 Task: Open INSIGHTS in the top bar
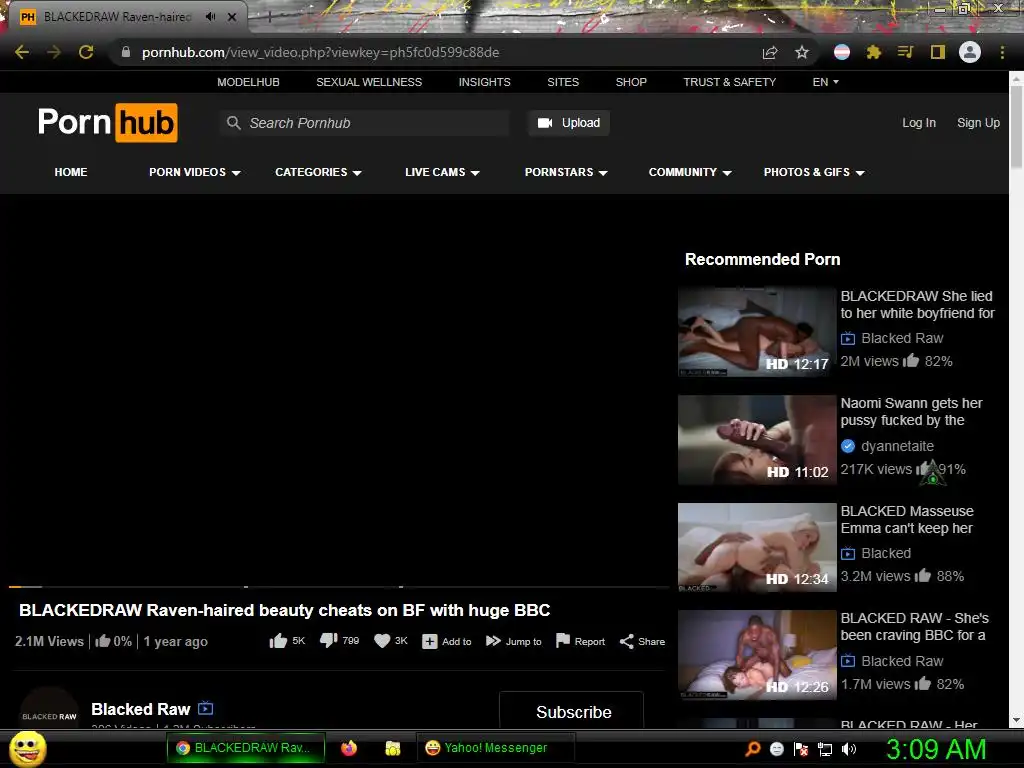click(485, 82)
